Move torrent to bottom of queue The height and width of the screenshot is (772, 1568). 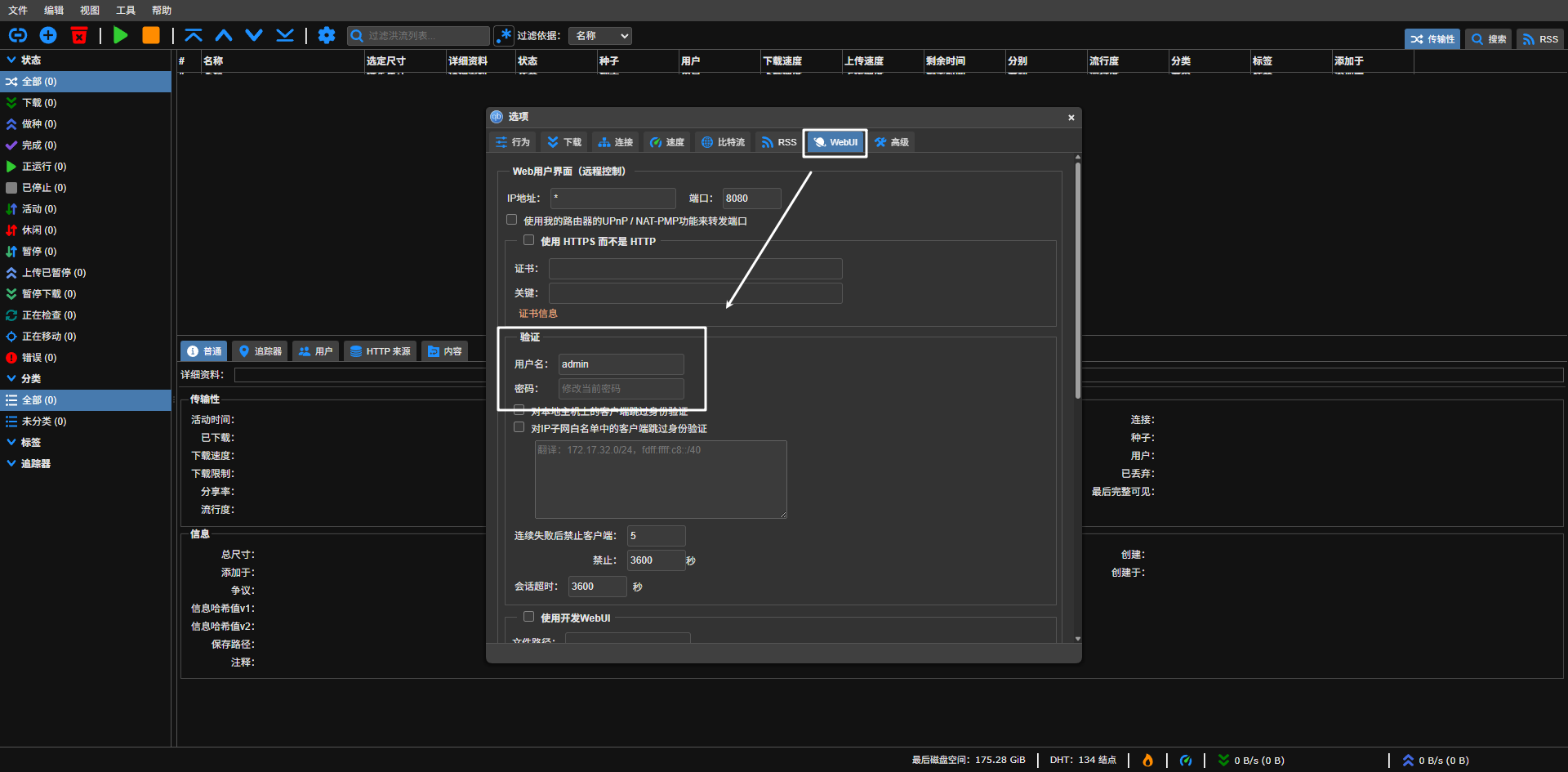[285, 35]
